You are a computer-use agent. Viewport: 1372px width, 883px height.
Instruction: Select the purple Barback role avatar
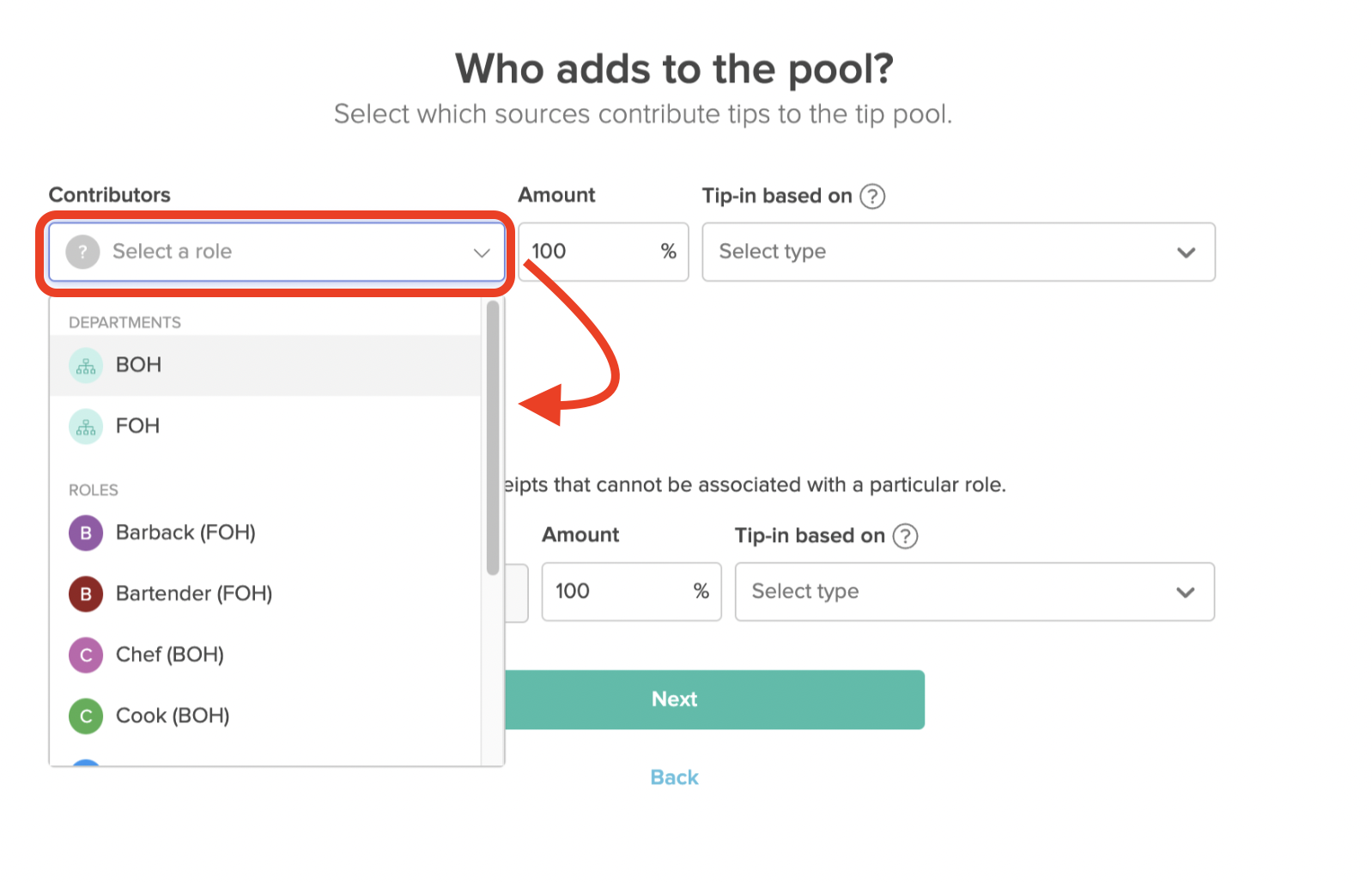[85, 533]
